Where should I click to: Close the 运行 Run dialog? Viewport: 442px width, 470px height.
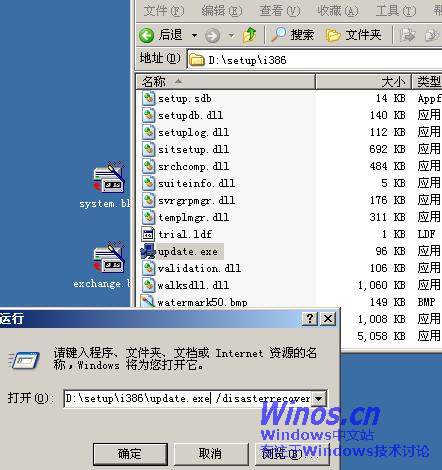pyautogui.click(x=328, y=319)
